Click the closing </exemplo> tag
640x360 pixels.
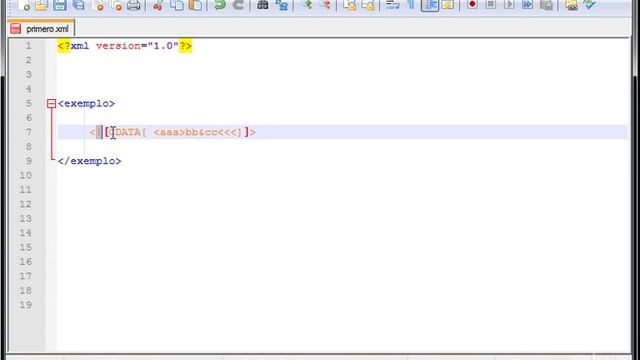[x=89, y=161]
